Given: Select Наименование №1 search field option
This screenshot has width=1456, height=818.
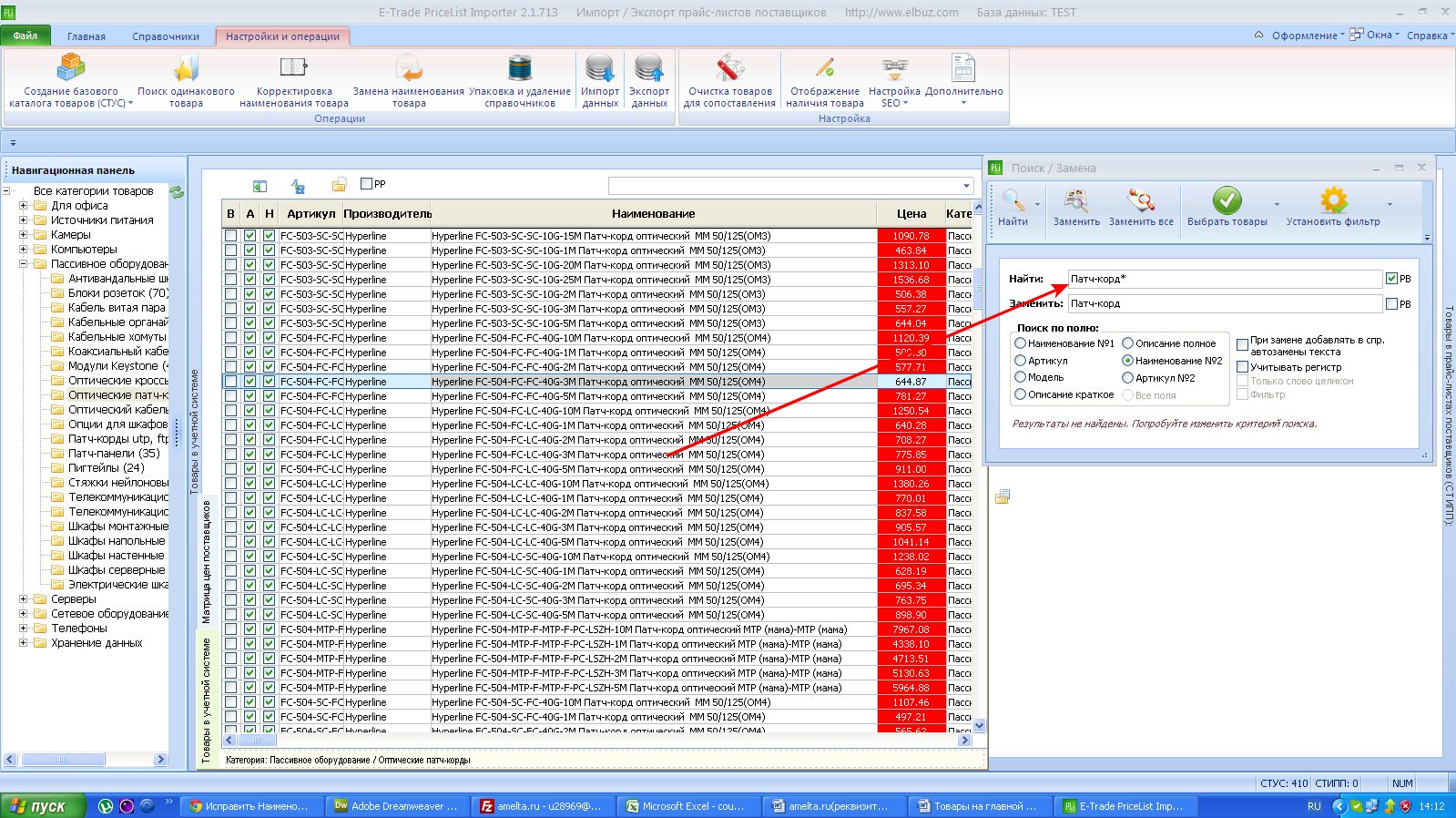Looking at the screenshot, I should [x=1021, y=343].
